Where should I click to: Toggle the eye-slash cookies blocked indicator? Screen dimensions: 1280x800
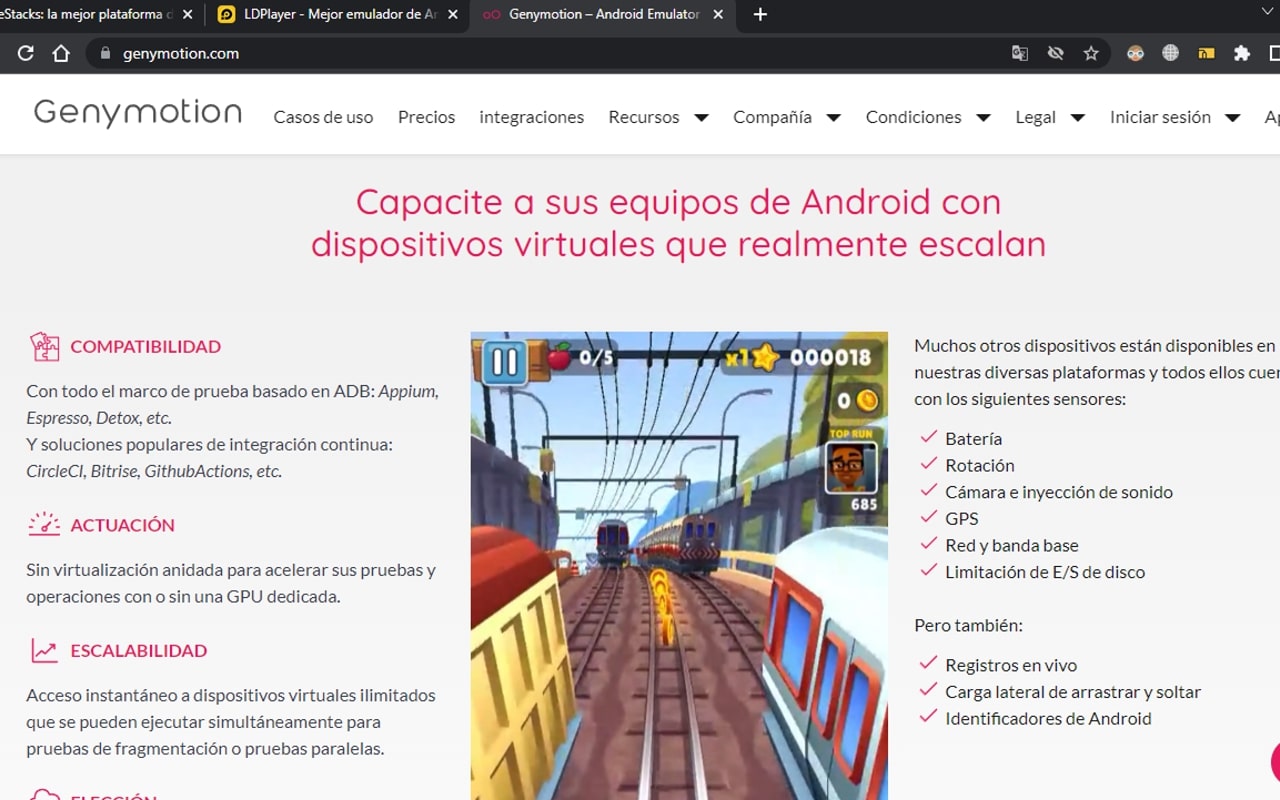pos(1056,53)
